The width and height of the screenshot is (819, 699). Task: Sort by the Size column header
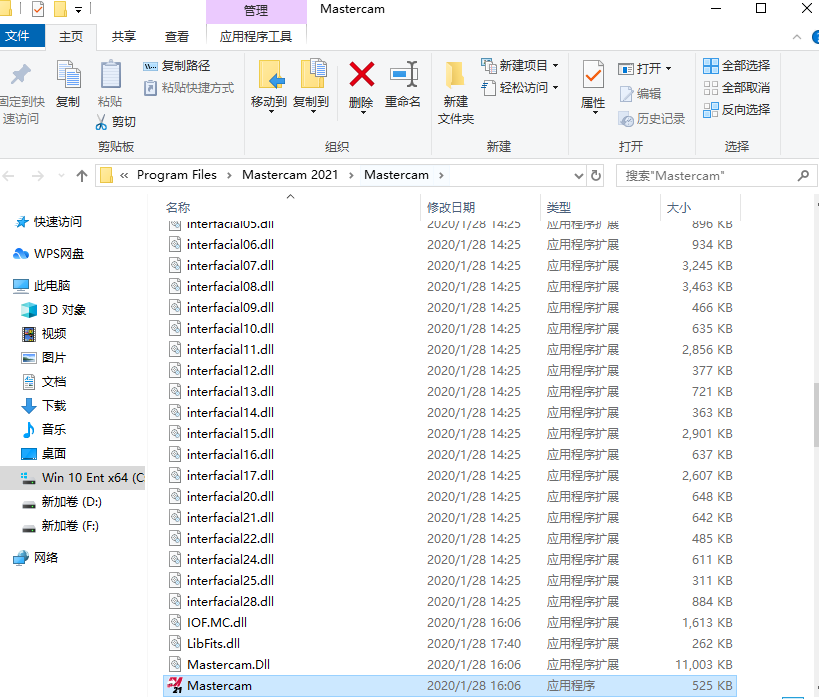700,207
